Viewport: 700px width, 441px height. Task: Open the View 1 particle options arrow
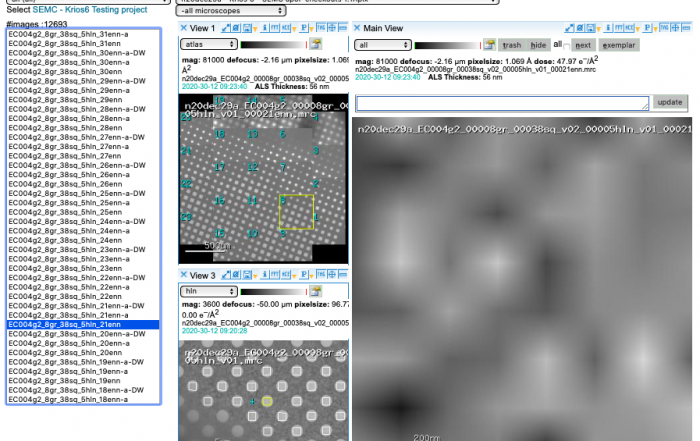coord(311,29)
